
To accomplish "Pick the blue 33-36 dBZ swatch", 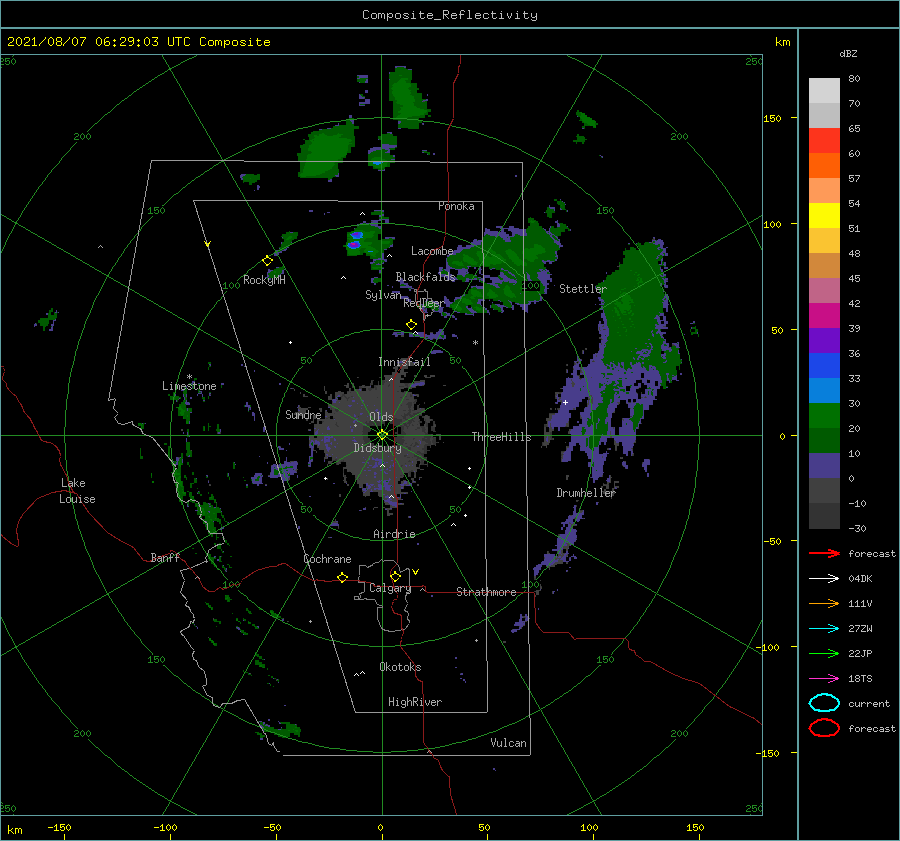I will pyautogui.click(x=824, y=365).
